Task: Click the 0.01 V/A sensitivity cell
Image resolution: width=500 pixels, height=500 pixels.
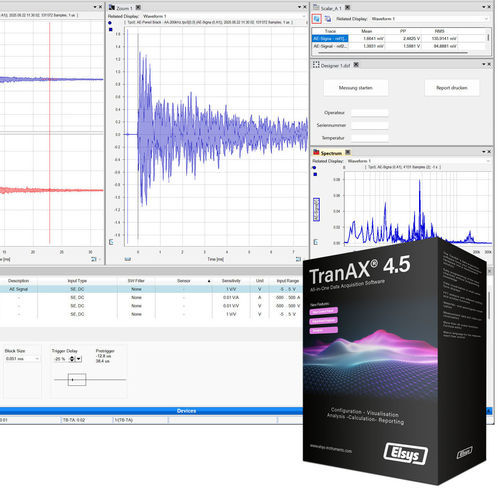Action: pos(231,297)
